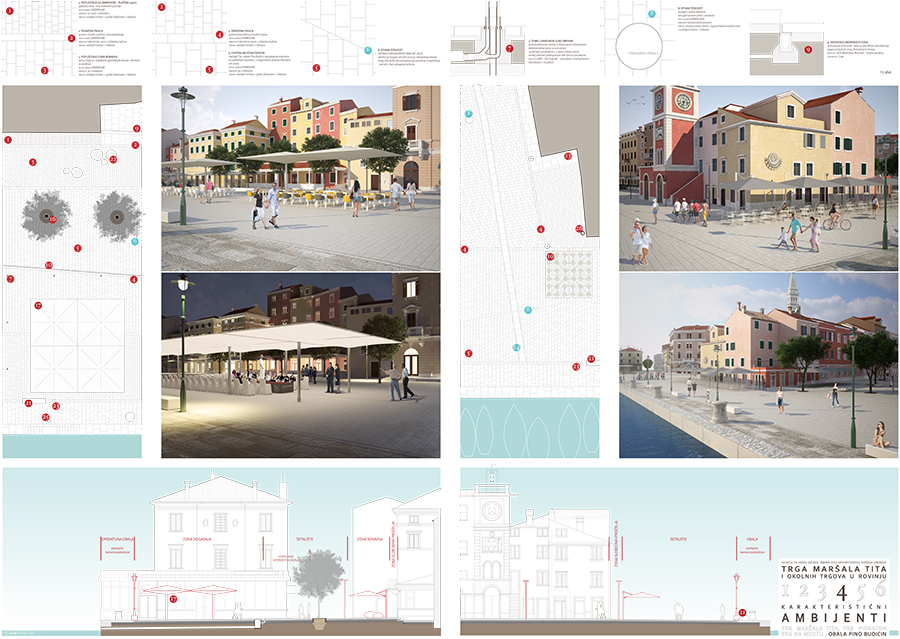Click the word "KARAKTERISTIČNI" in the title block
The height and width of the screenshot is (639, 900).
pyautogui.click(x=834, y=606)
